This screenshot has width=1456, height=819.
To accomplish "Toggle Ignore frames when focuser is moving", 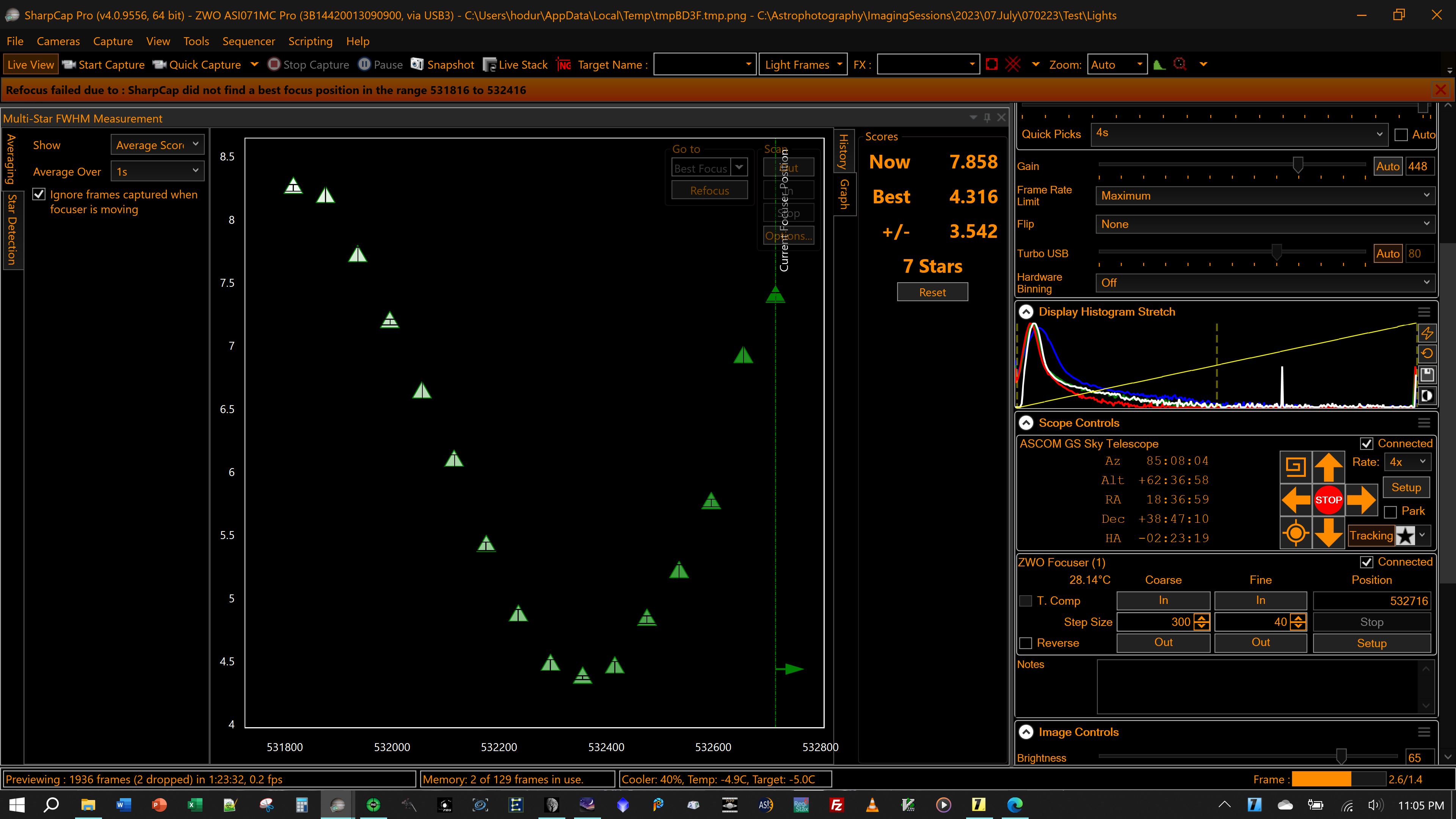I will (x=39, y=195).
